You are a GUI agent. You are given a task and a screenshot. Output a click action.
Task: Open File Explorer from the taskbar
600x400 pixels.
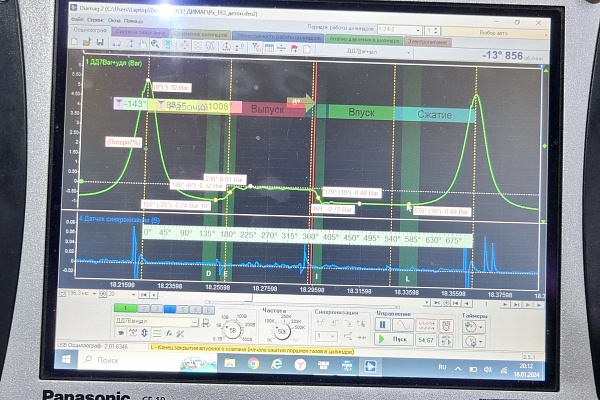pyautogui.click(x=230, y=362)
